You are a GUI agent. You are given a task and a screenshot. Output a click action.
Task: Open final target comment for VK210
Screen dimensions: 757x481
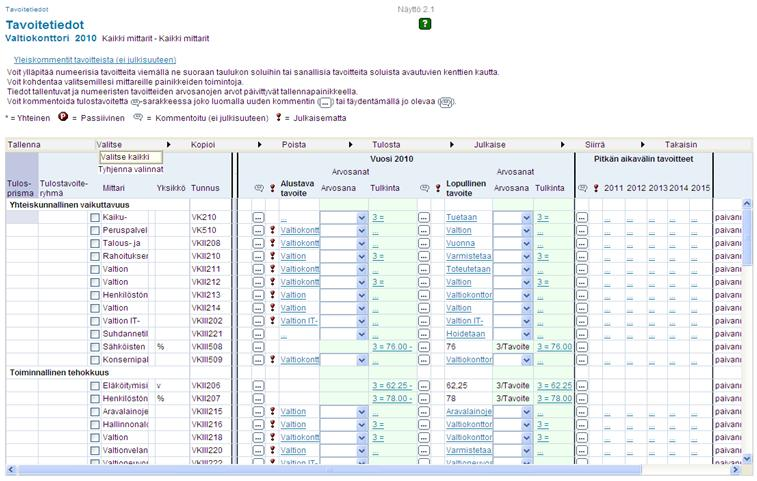[x=424, y=218]
